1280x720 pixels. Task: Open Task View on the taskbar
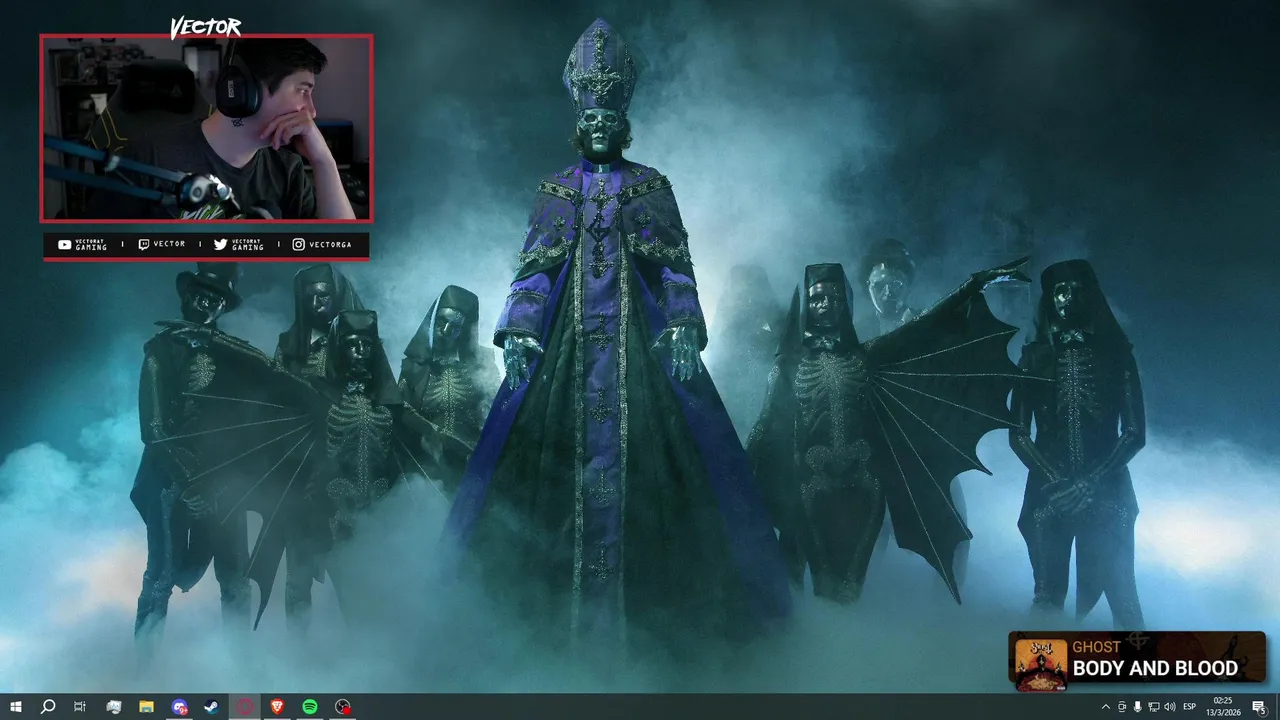pos(80,707)
